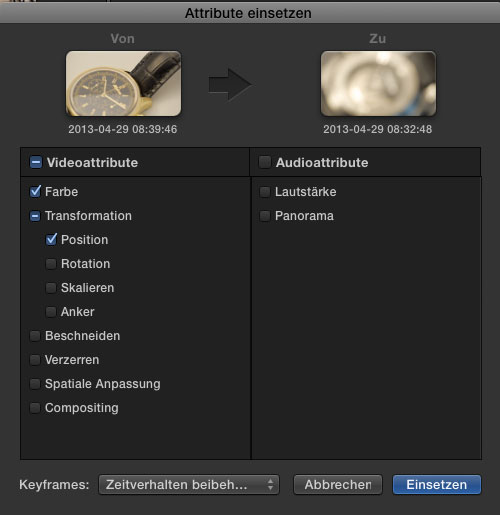Enable the Rotation checkbox
Screen dimensions: 500x515
pyautogui.click(x=51, y=264)
